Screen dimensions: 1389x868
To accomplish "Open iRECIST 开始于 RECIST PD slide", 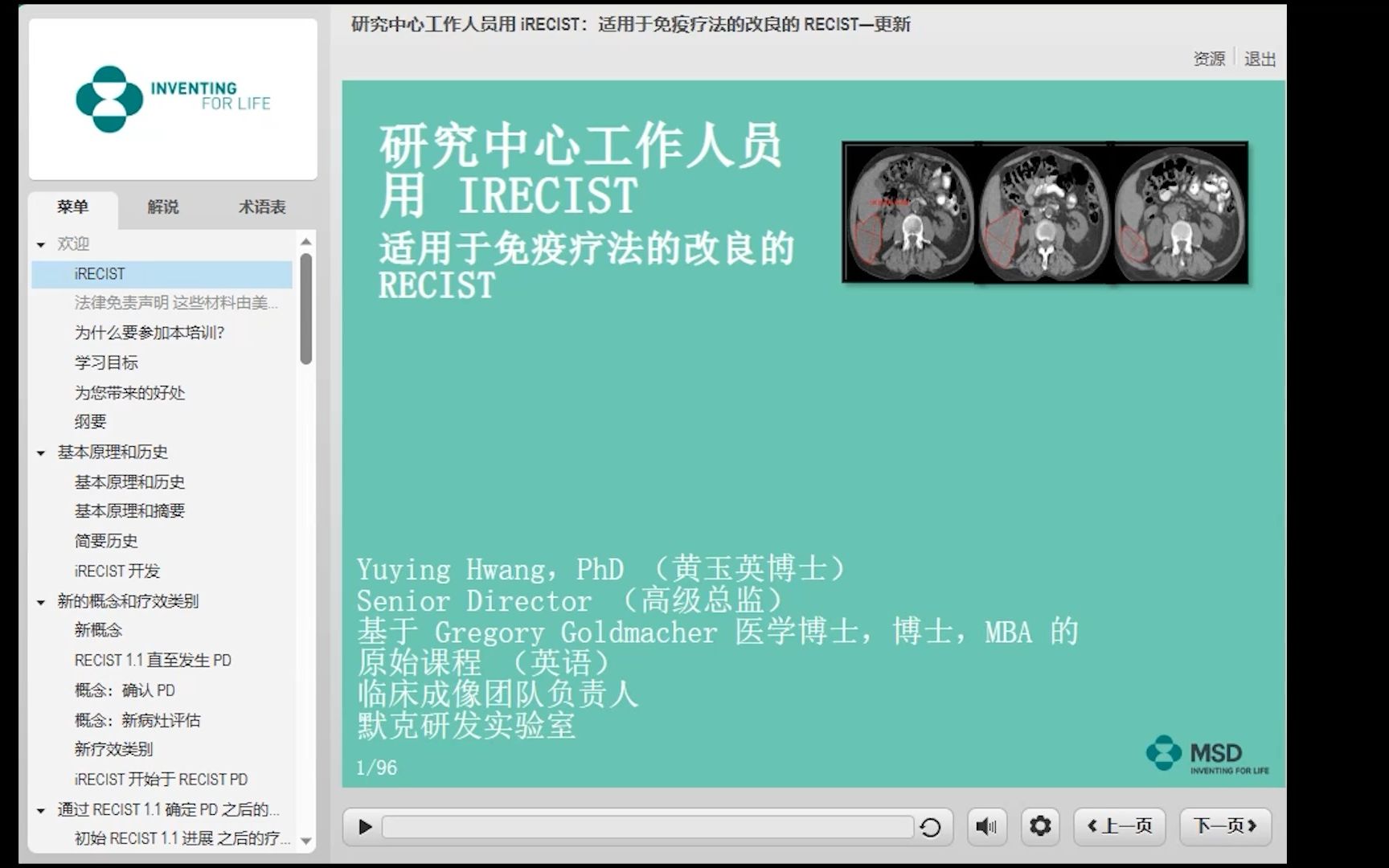I will 161,780.
